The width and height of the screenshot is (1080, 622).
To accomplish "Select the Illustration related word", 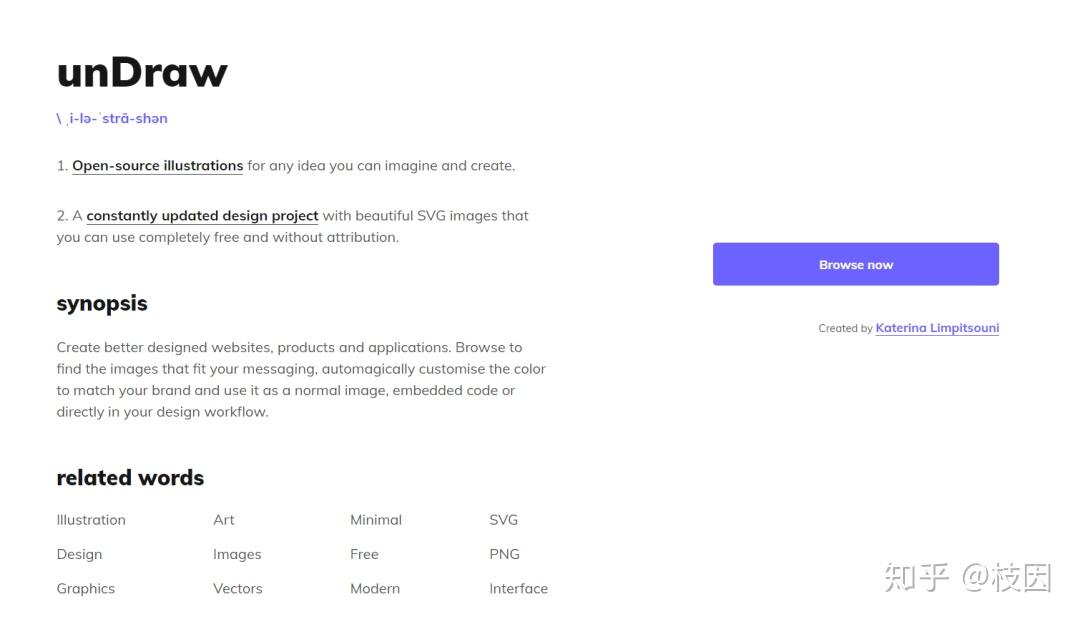I will point(91,520).
